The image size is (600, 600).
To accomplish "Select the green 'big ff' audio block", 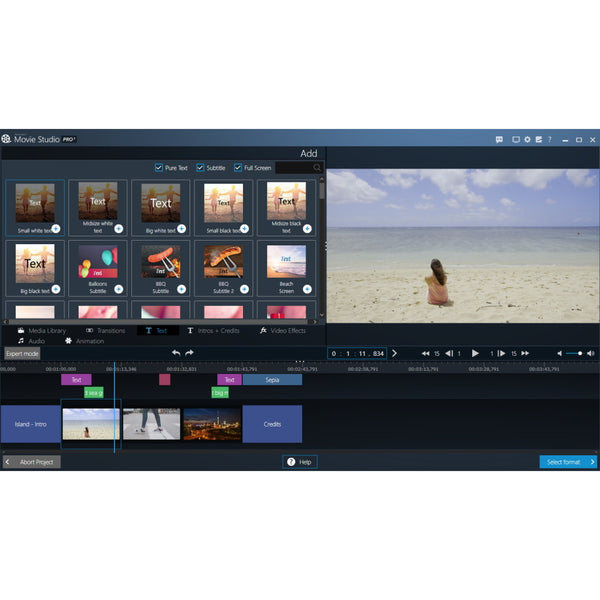I will 220,393.
